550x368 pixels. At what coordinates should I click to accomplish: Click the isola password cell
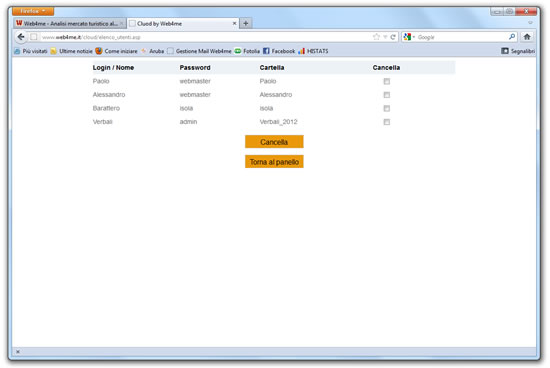(x=186, y=108)
